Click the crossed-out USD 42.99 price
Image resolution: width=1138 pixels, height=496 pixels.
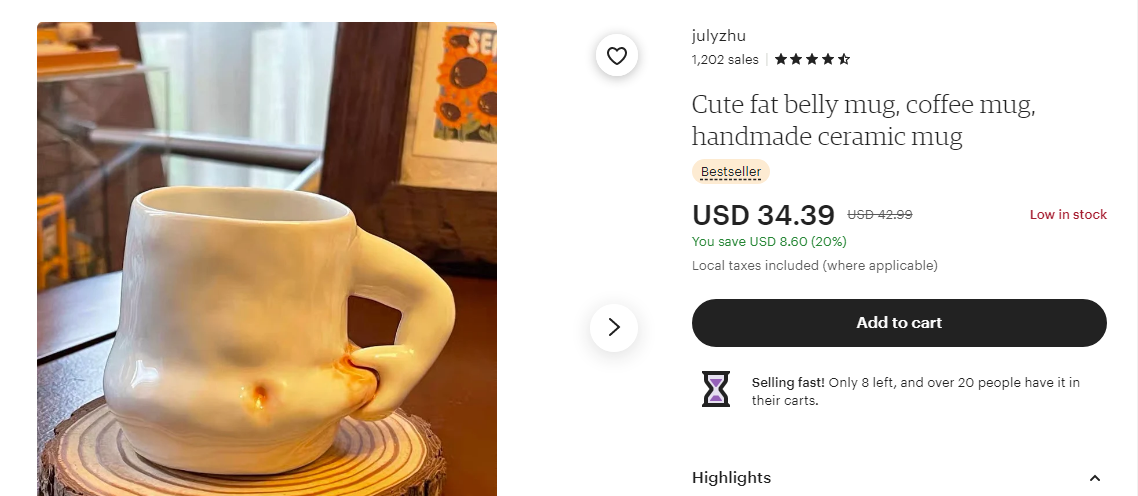coord(879,214)
